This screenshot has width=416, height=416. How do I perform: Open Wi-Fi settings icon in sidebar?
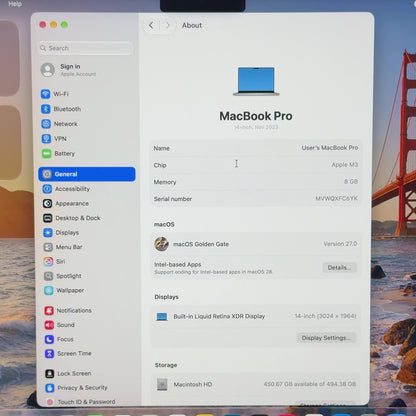click(46, 94)
